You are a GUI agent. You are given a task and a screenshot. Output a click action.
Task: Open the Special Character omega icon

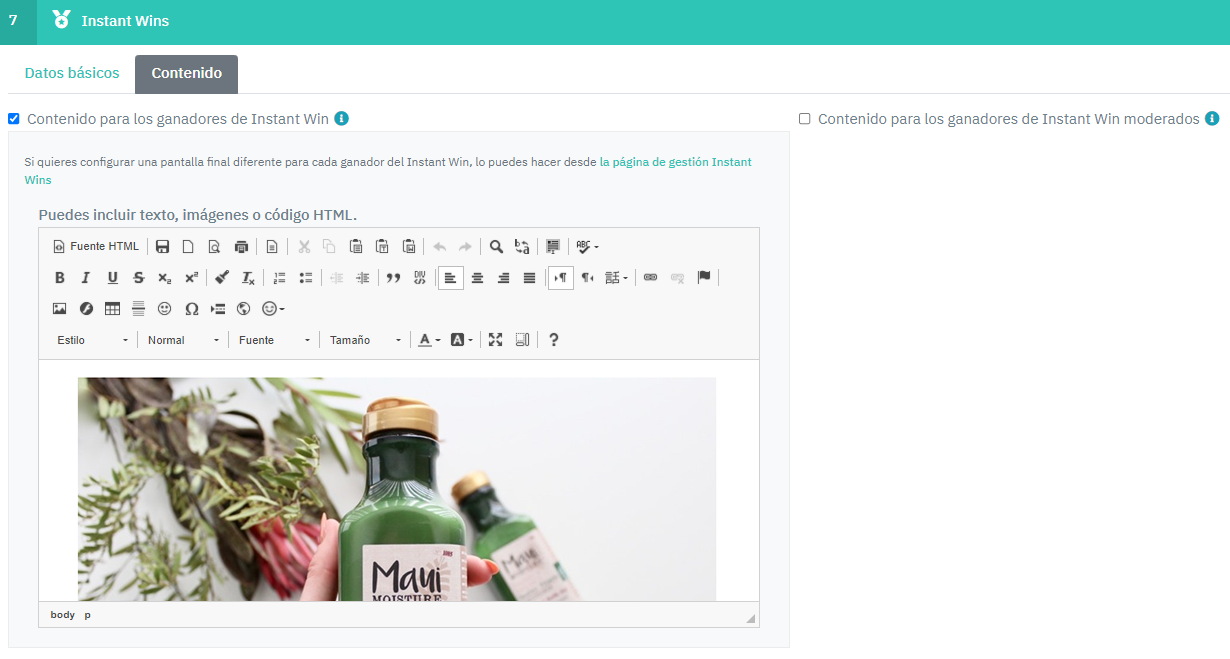191,309
